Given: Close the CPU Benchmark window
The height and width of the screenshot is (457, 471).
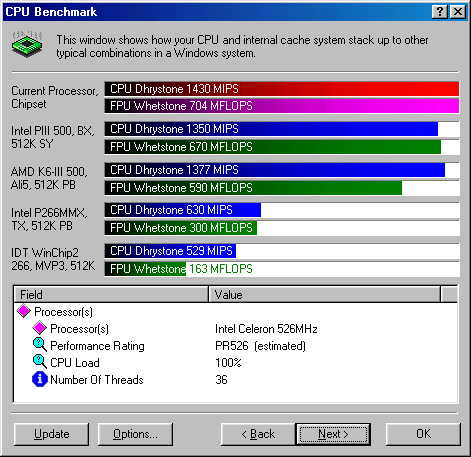Looking at the screenshot, I should (x=458, y=12).
